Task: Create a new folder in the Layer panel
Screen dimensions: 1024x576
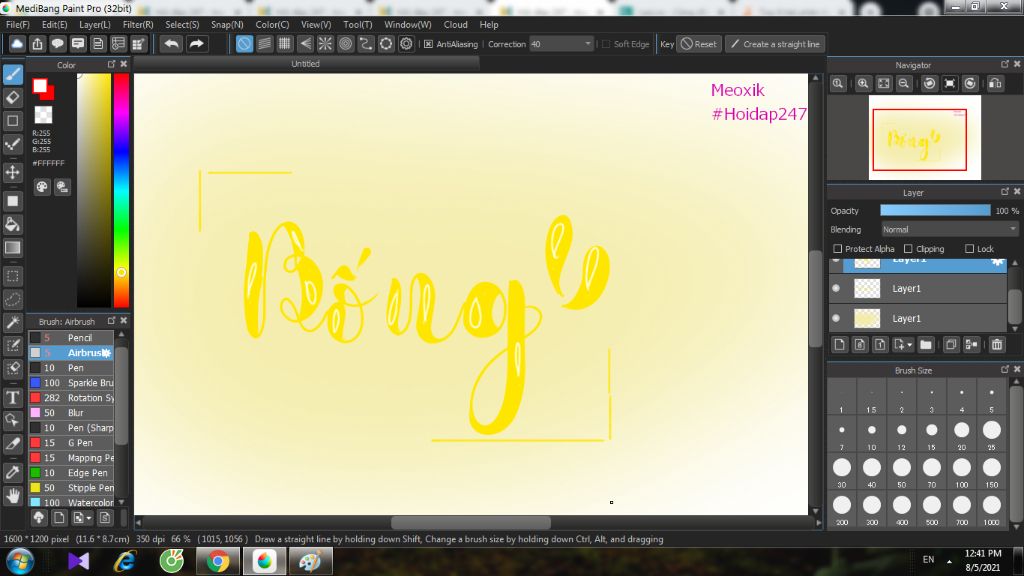Action: coord(927,345)
